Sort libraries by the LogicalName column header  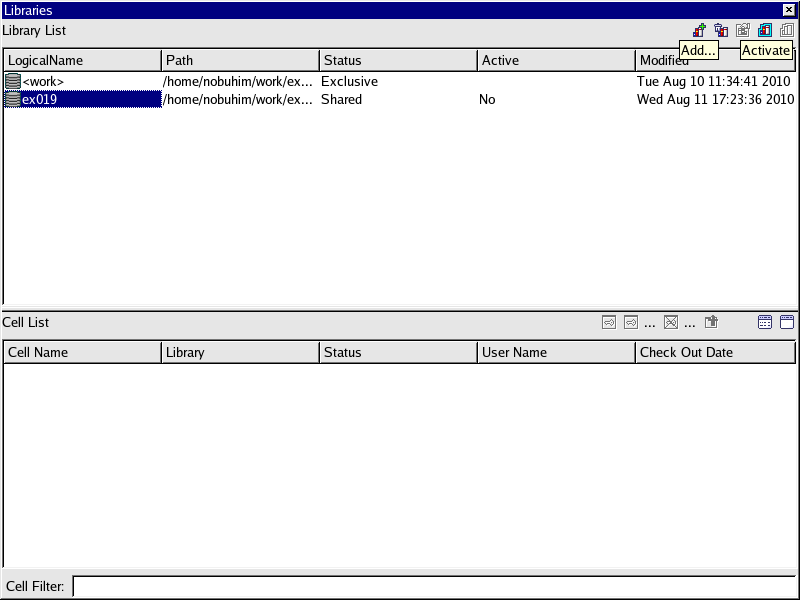(82, 60)
